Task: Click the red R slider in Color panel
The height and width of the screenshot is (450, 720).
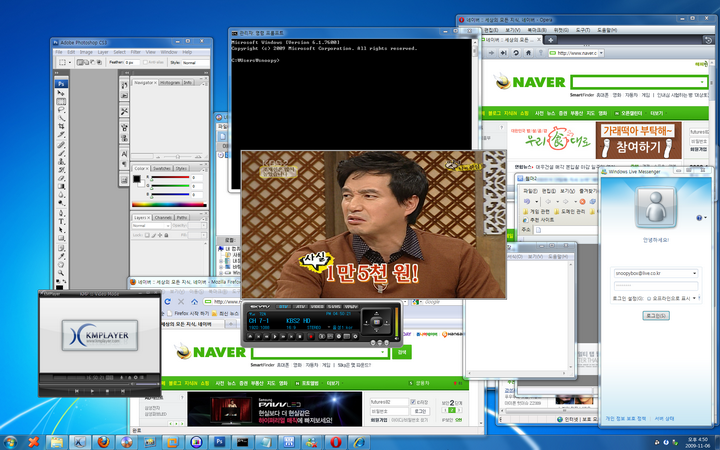Action: [170, 177]
